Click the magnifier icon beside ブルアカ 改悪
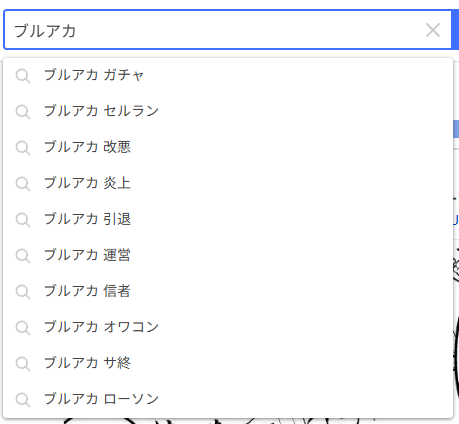 [23, 148]
